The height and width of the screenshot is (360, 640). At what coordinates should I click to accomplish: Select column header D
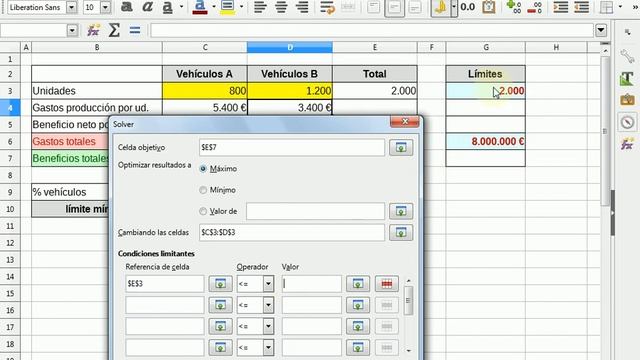(x=290, y=47)
